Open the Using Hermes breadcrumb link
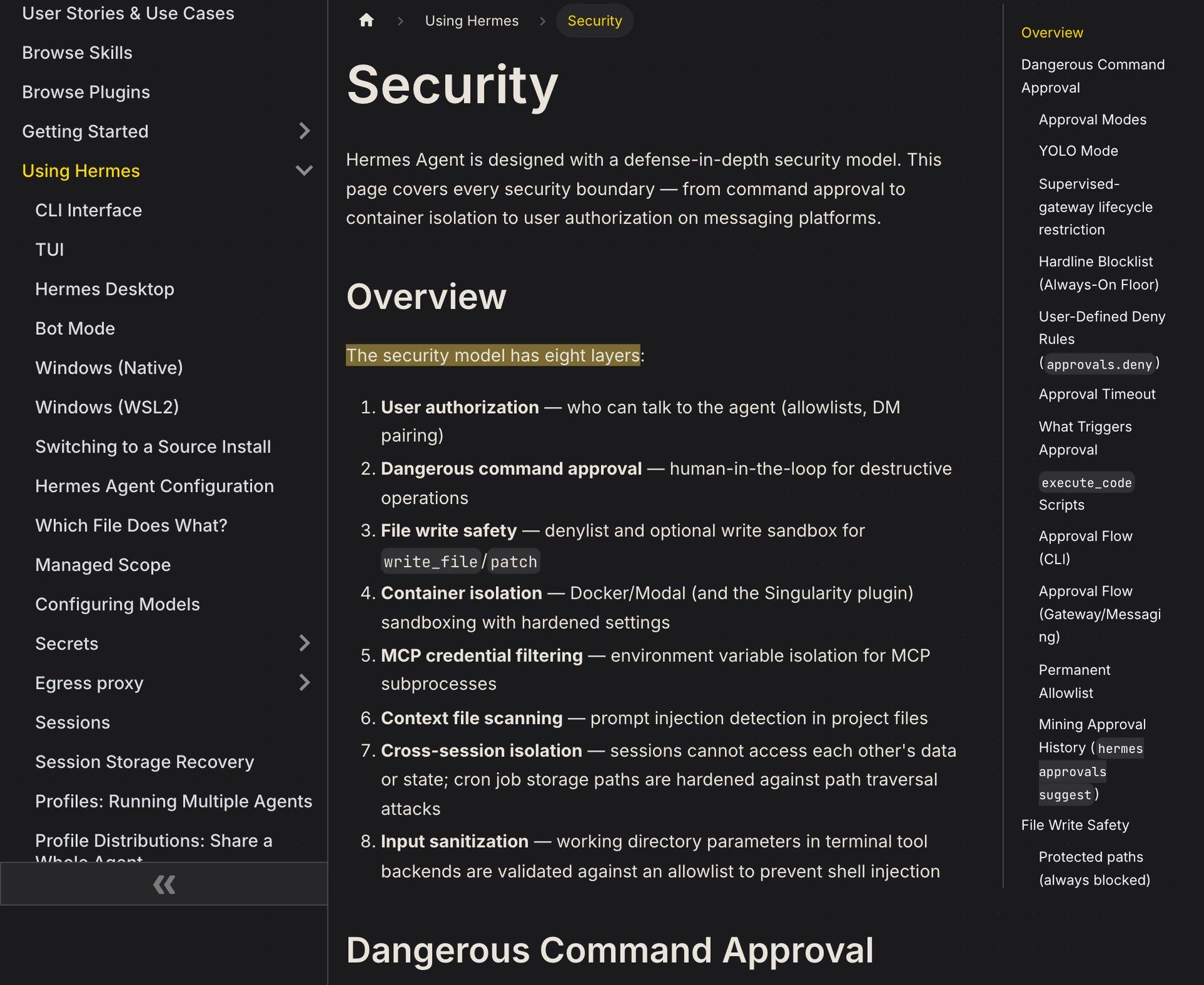The height and width of the screenshot is (985, 1204). tap(472, 21)
